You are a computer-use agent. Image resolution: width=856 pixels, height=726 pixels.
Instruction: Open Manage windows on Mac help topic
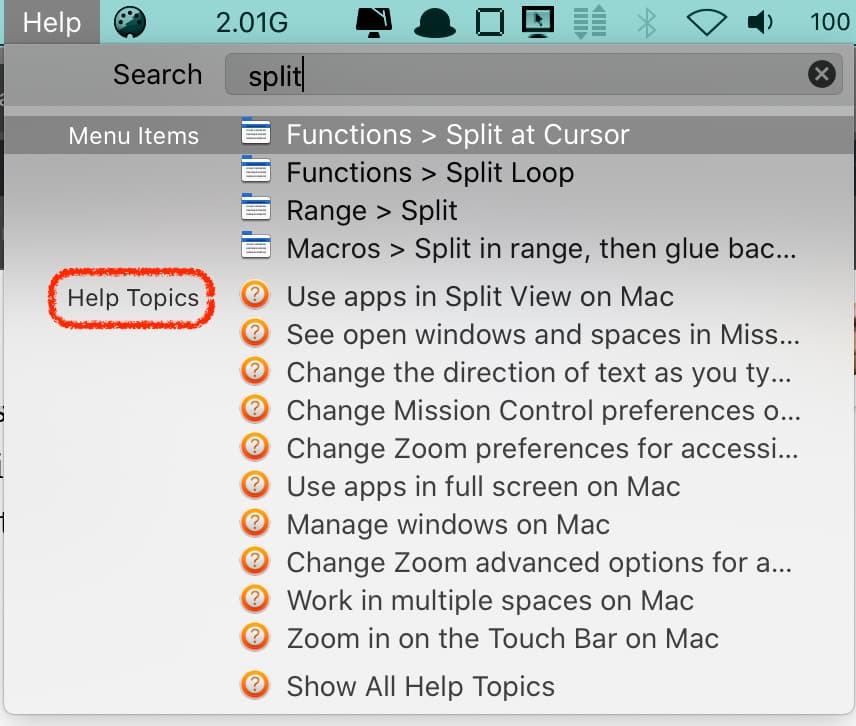pyautogui.click(x=448, y=525)
